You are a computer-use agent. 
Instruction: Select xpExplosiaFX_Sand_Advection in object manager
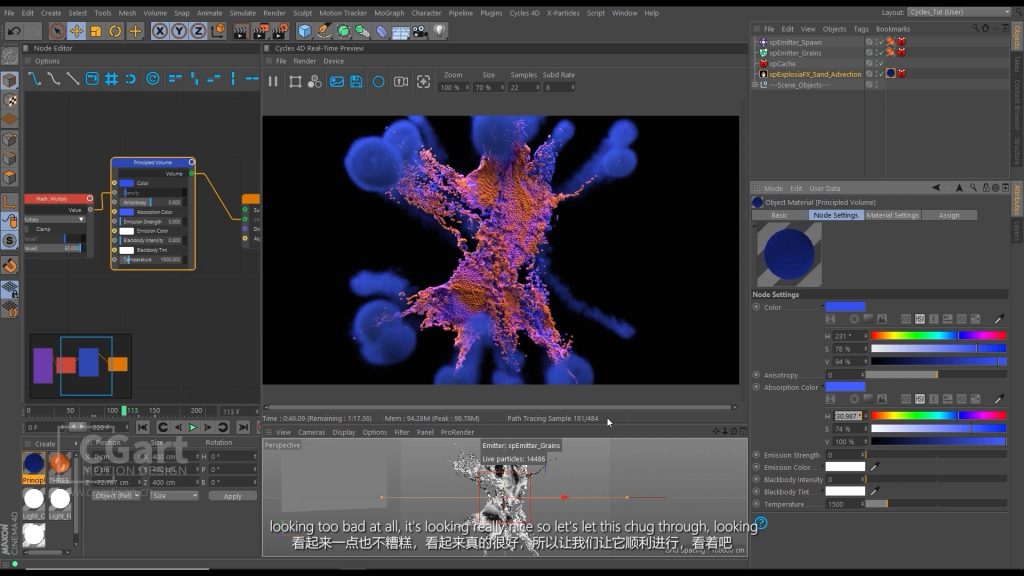[x=815, y=74]
